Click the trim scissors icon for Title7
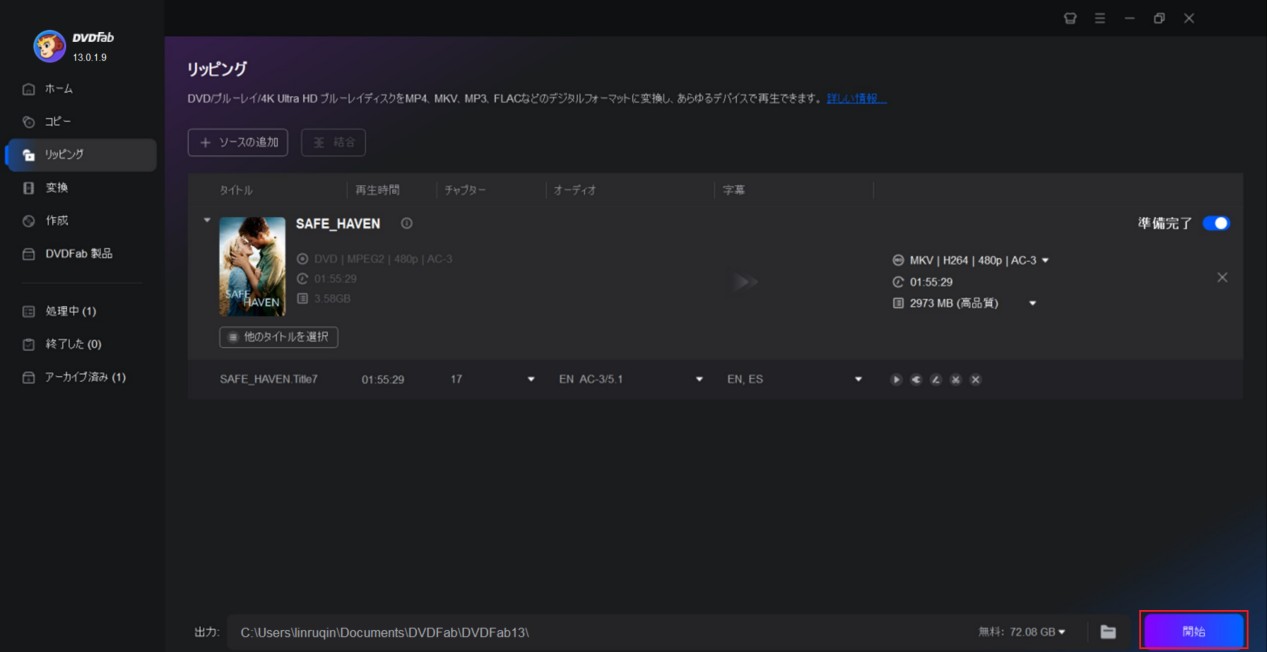 956,380
